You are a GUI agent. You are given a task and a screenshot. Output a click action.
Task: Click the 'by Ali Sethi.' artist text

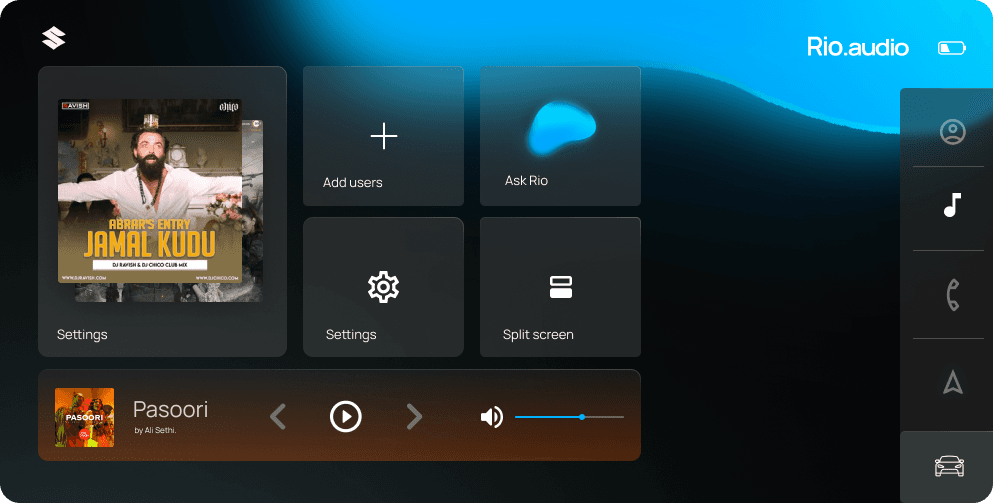click(x=155, y=430)
